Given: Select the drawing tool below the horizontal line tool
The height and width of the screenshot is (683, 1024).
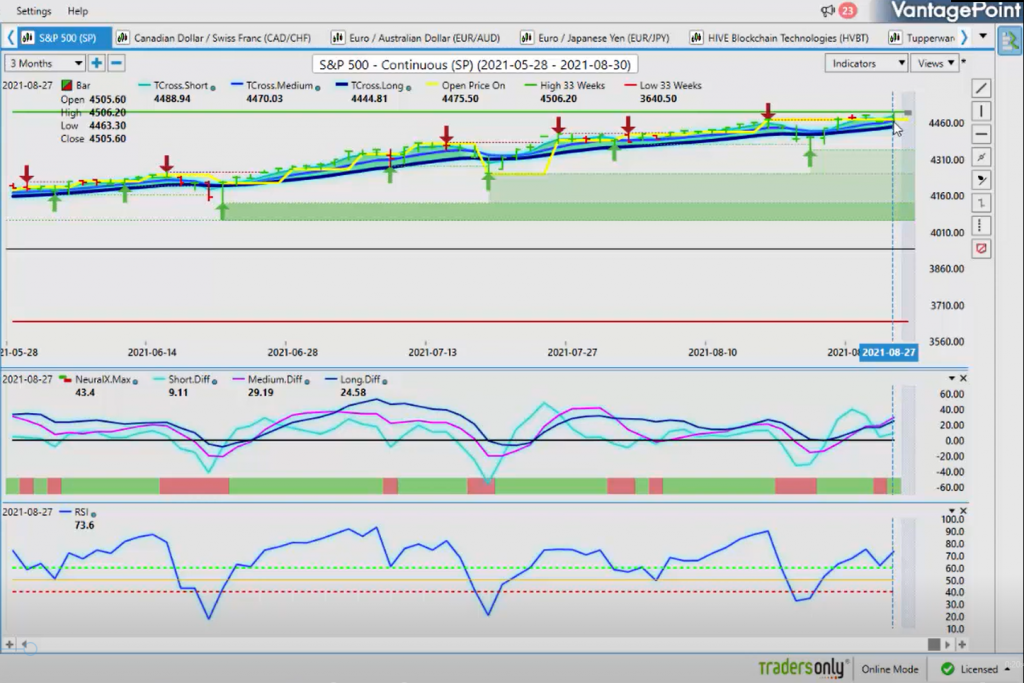Looking at the screenshot, I should 981,157.
